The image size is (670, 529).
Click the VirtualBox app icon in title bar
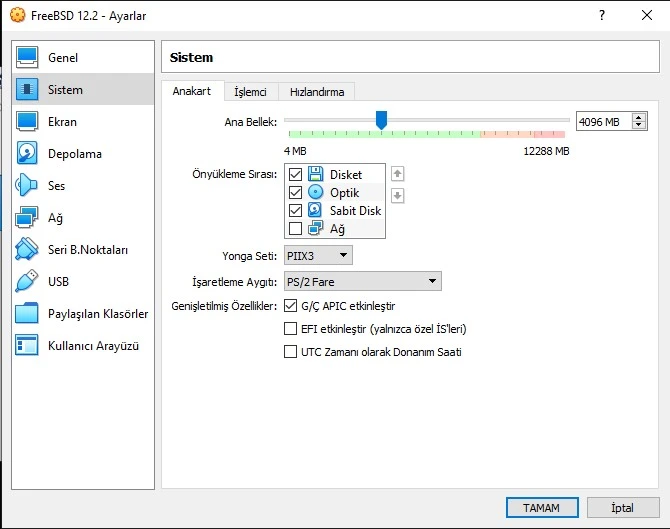[18, 15]
